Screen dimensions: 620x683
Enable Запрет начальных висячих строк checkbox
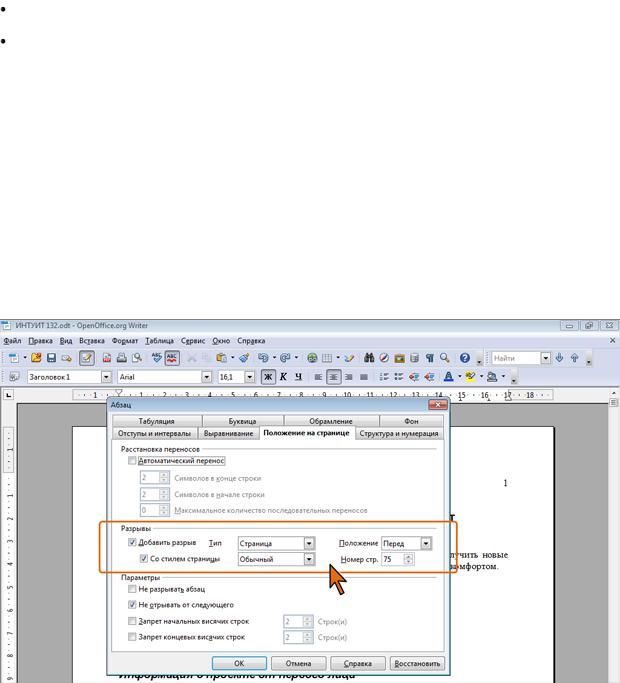coord(132,621)
